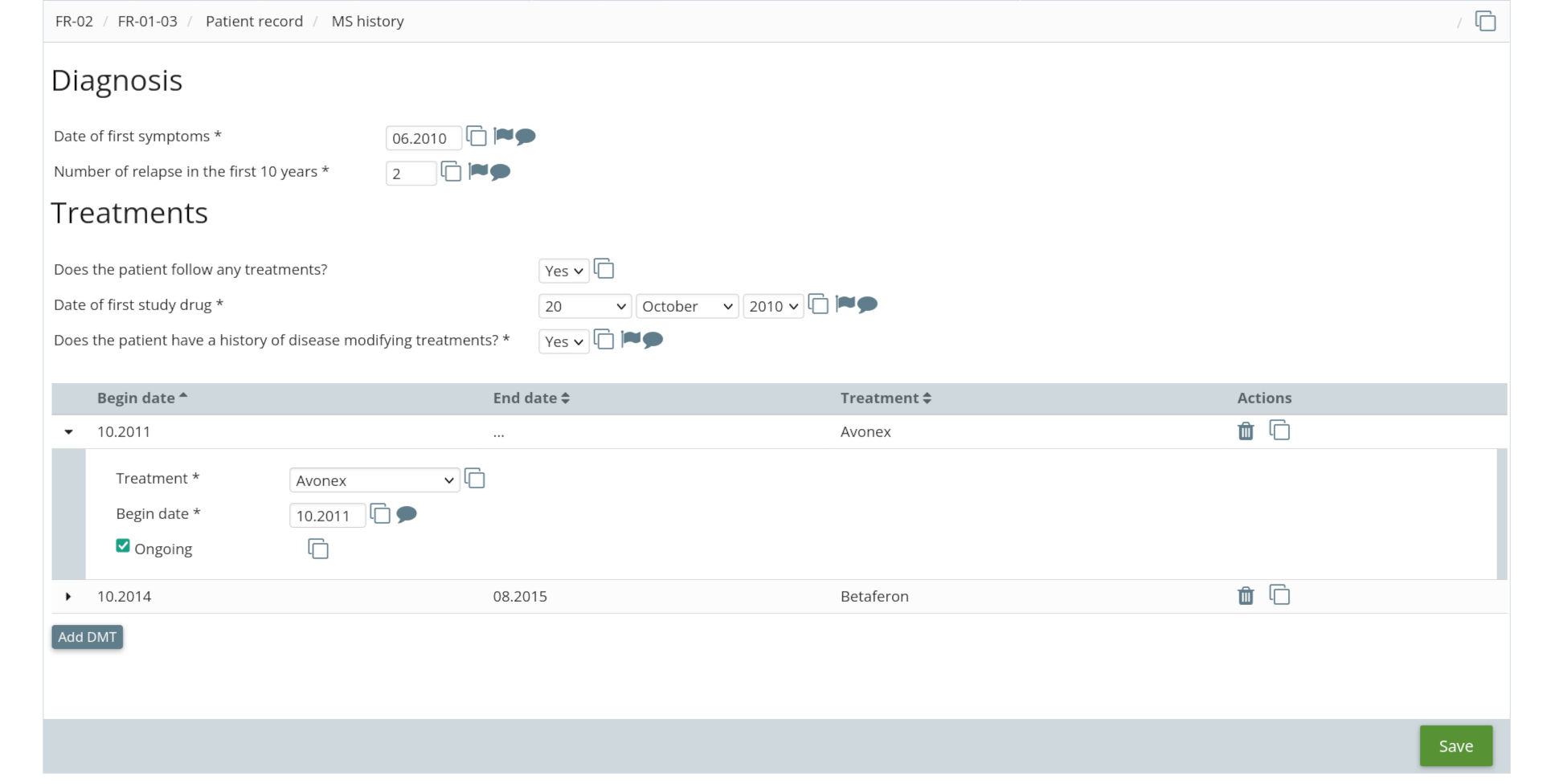Go to Patient record breadcrumb
The image size is (1543, 784).
[x=254, y=22]
